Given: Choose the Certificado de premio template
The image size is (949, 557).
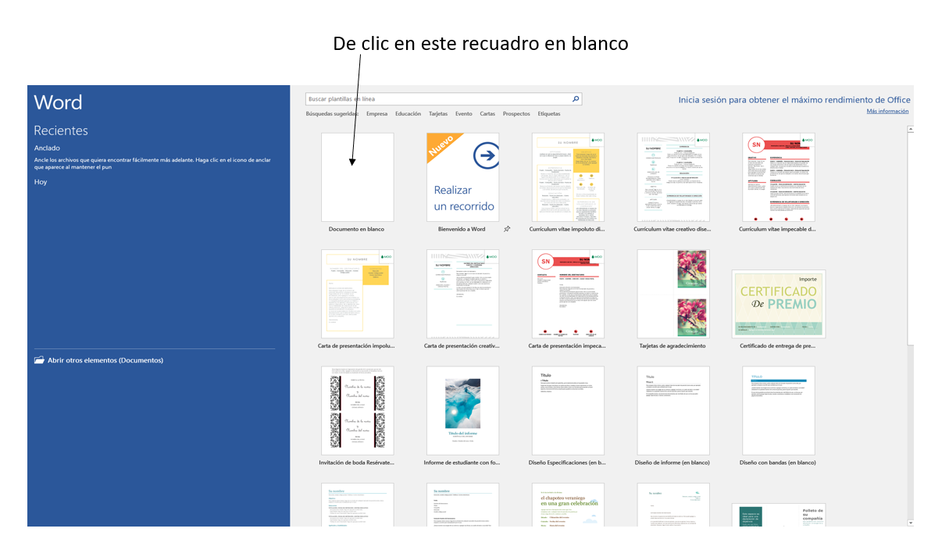Looking at the screenshot, I should point(778,304).
